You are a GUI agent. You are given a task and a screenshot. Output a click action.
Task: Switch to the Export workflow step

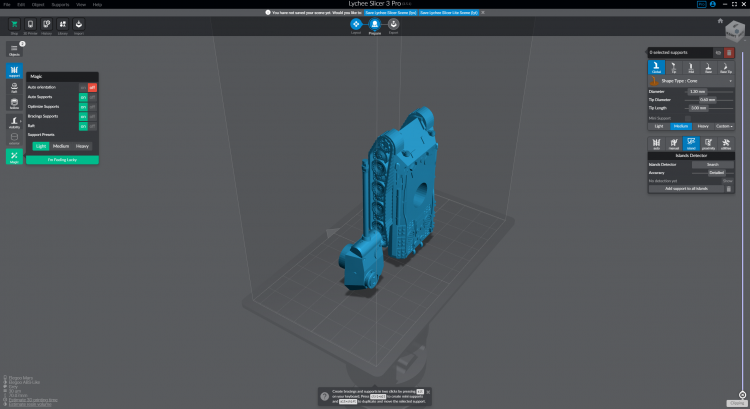pos(393,23)
